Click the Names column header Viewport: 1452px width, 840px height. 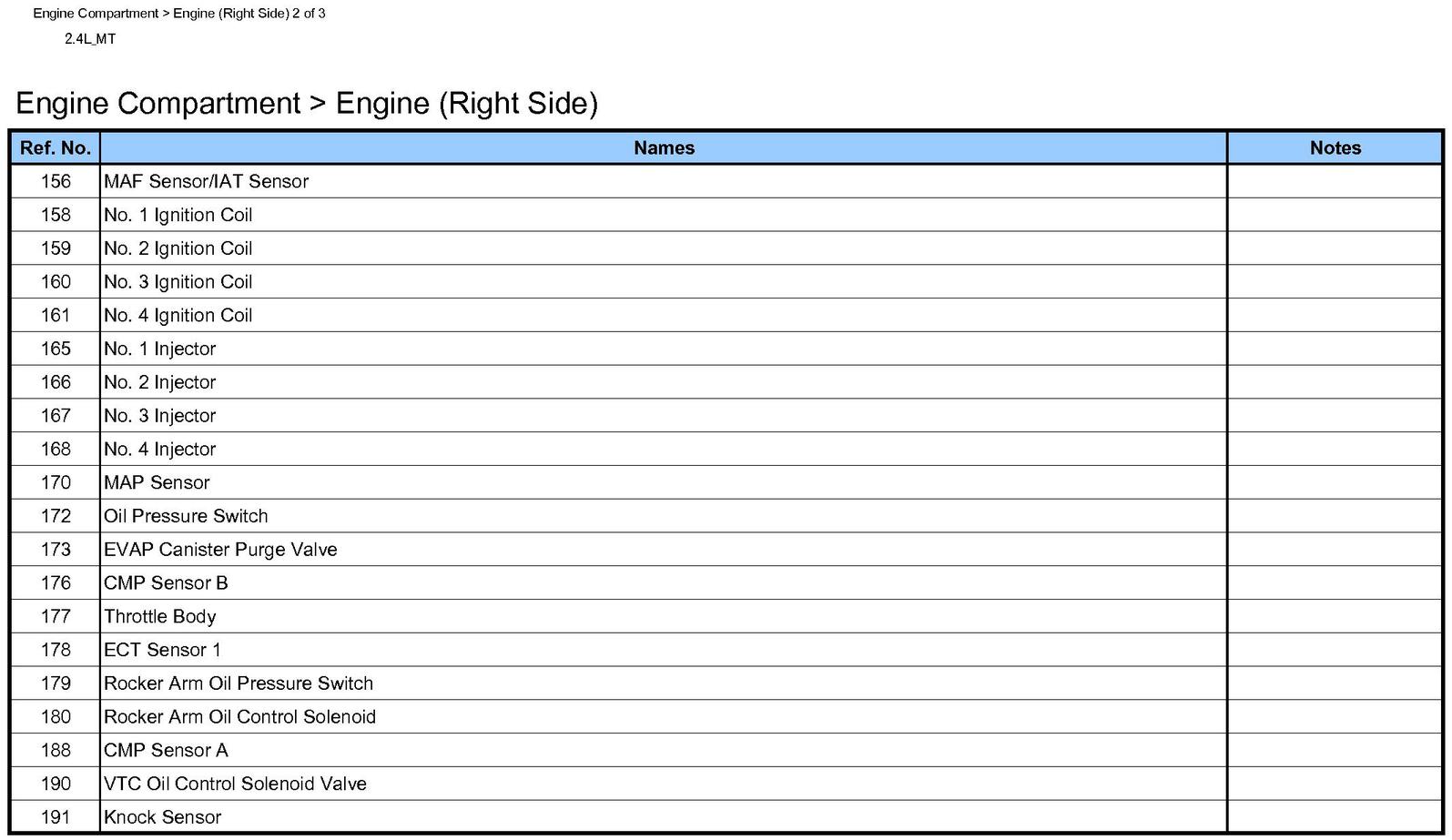[664, 148]
